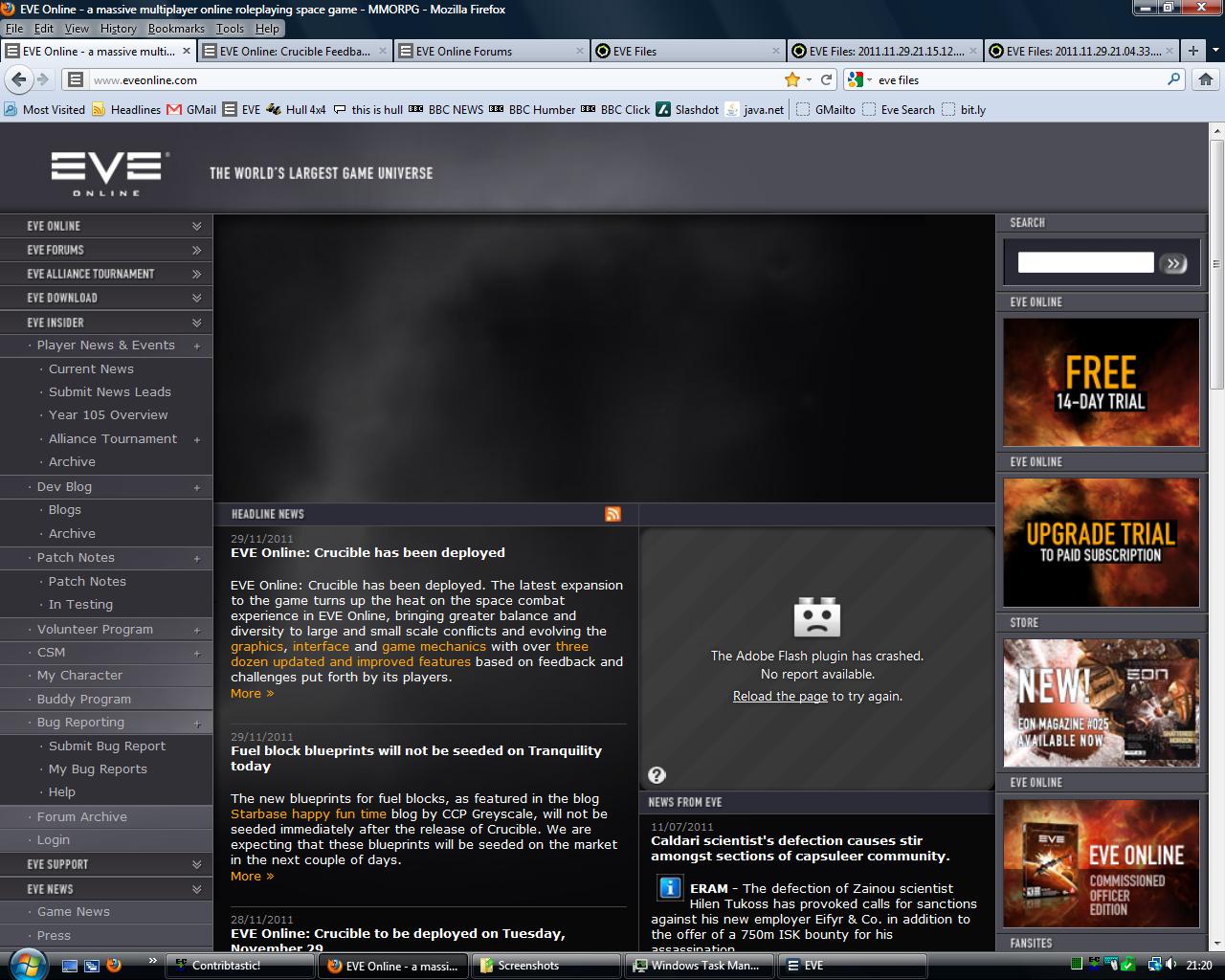Open a new tab with the plus button
Screen dimensions: 1225x980
1192,51
